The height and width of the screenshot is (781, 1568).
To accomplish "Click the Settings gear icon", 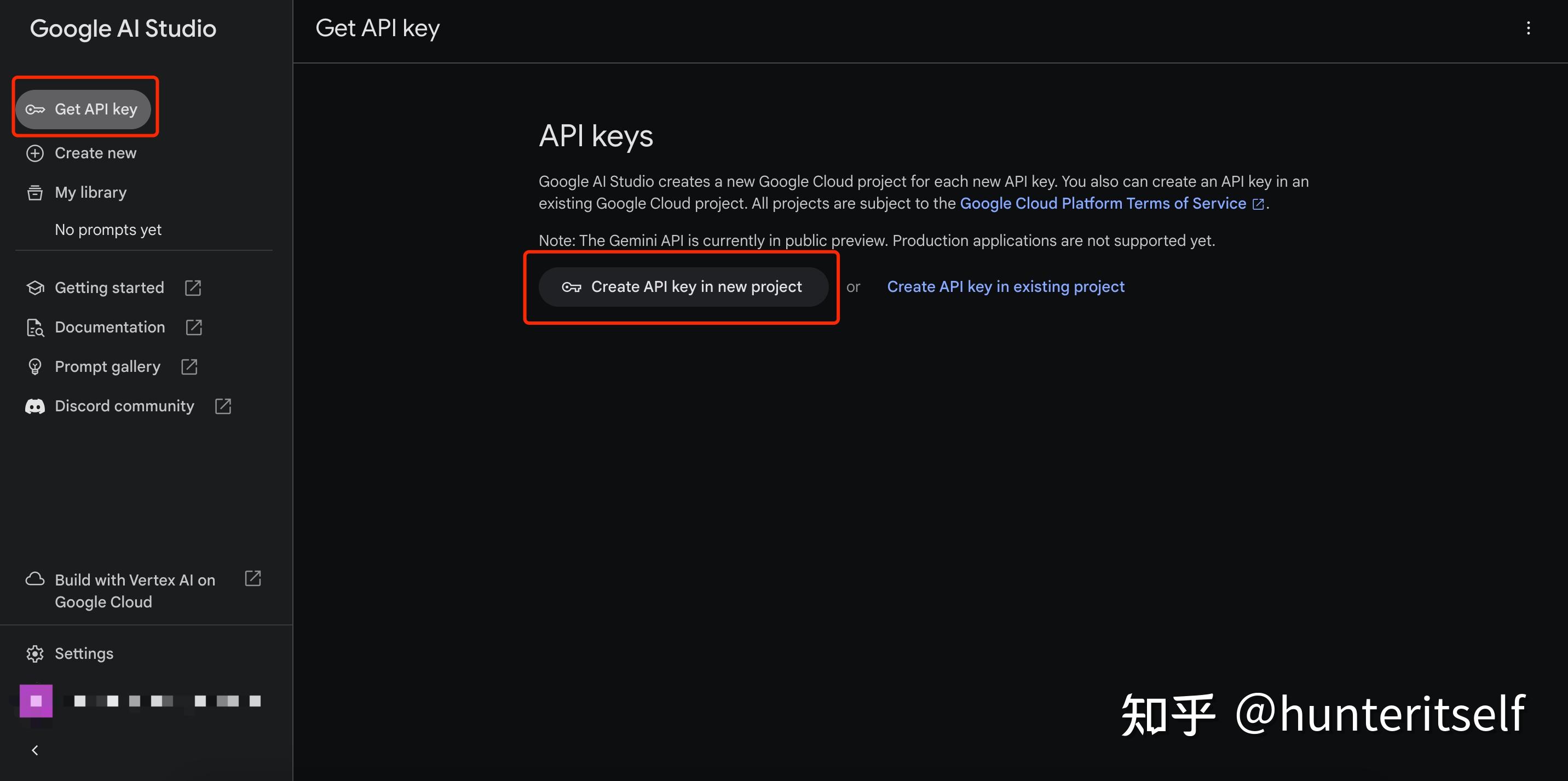I will (x=34, y=652).
